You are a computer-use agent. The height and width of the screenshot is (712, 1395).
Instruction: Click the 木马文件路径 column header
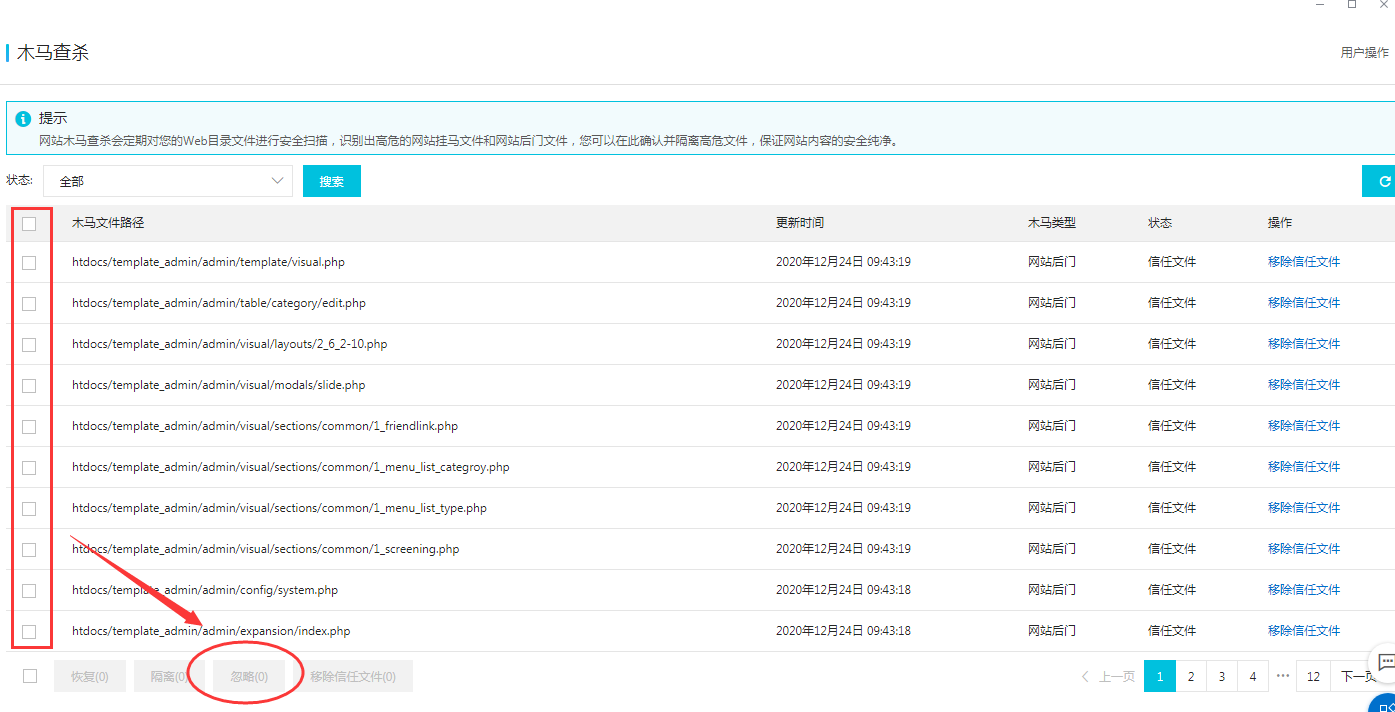point(108,223)
